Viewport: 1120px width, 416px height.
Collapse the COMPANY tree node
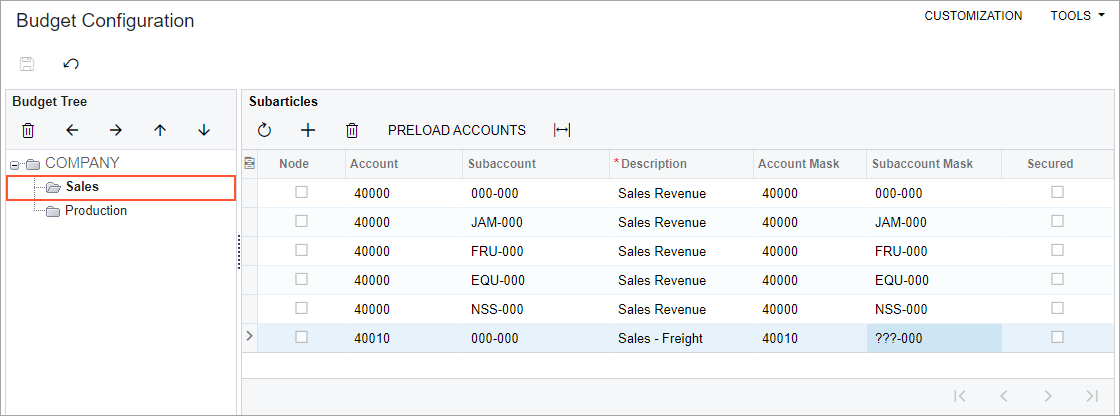click(x=15, y=164)
